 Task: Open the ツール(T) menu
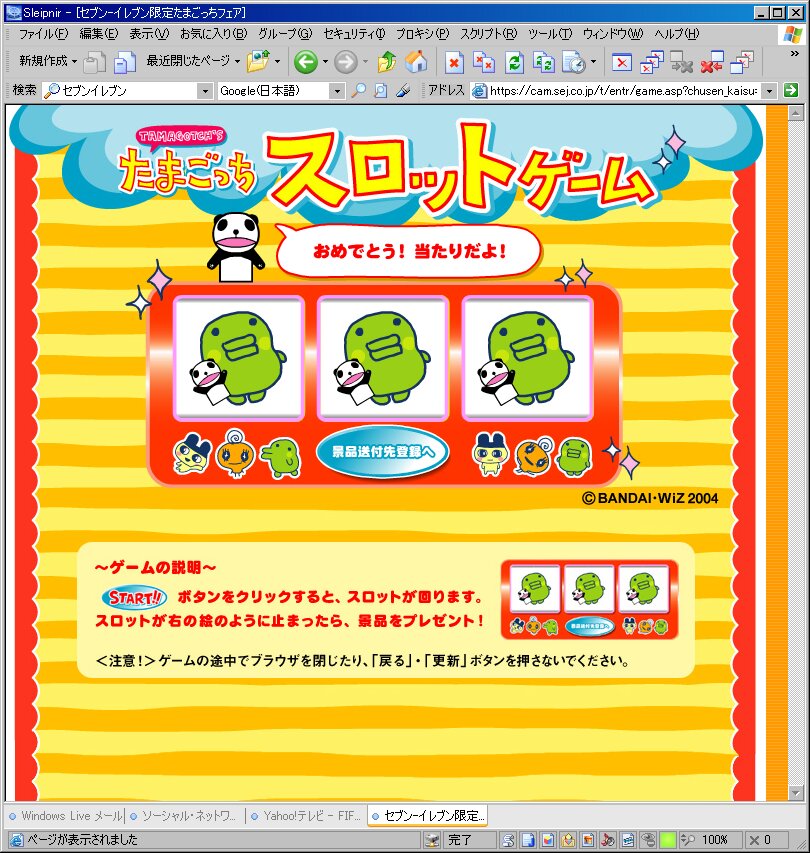pyautogui.click(x=549, y=34)
